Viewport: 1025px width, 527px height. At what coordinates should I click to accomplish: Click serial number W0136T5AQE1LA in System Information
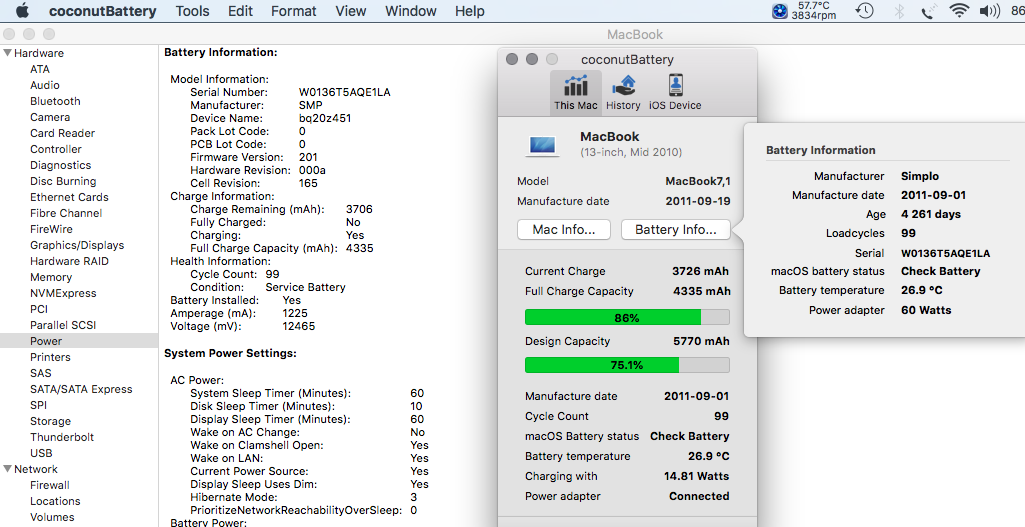click(344, 92)
